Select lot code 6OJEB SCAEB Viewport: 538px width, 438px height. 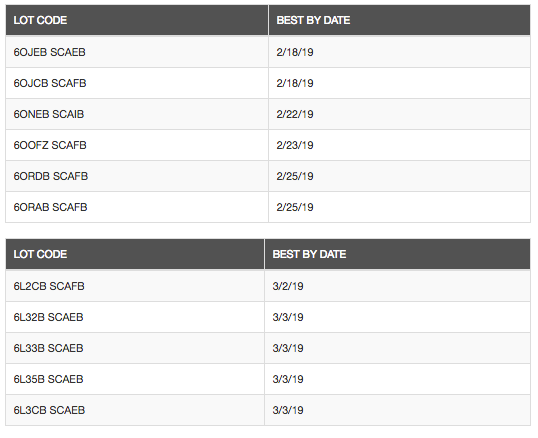tap(49, 52)
